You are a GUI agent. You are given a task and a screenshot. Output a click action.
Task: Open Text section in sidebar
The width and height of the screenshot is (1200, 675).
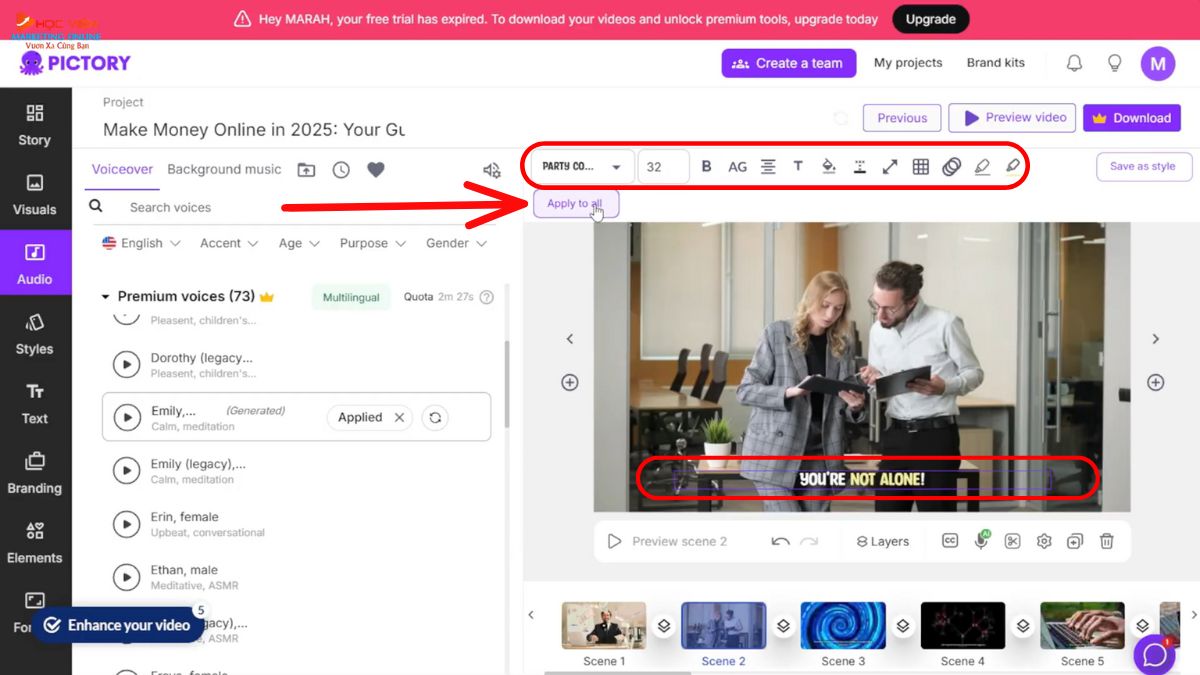pyautogui.click(x=35, y=404)
